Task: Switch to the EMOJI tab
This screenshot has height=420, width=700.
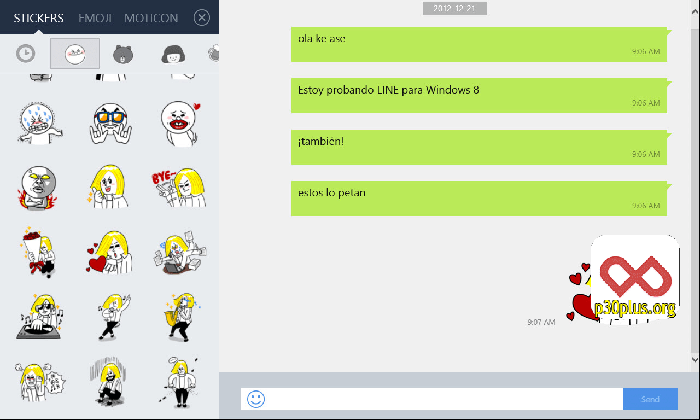Action: (95, 18)
